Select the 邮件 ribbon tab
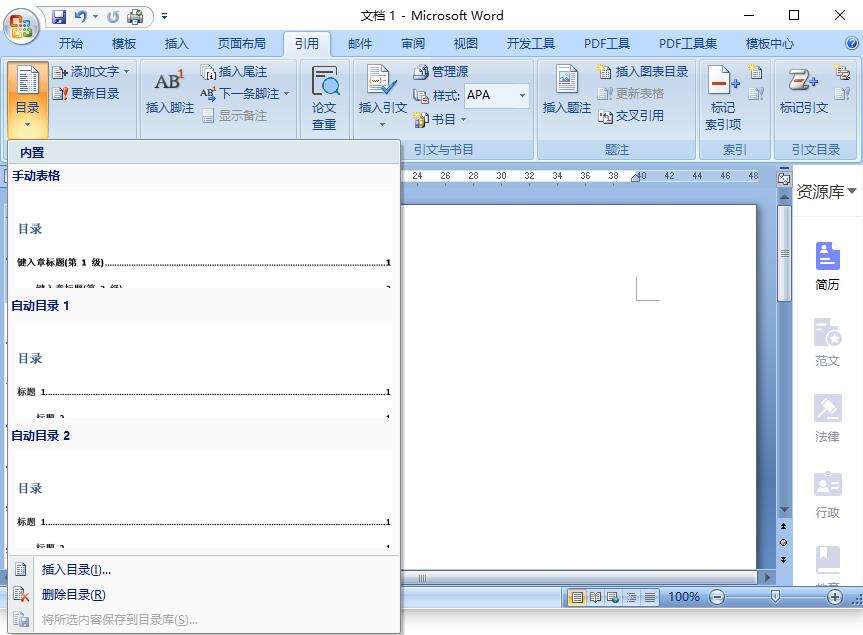863x635 pixels. tap(360, 43)
